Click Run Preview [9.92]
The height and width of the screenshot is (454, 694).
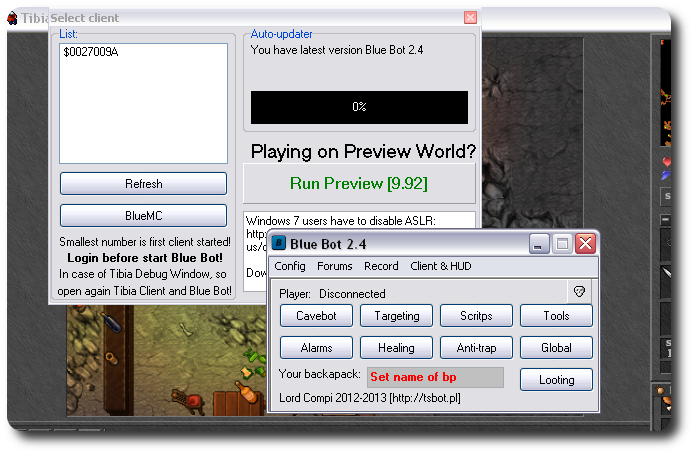pyautogui.click(x=359, y=184)
